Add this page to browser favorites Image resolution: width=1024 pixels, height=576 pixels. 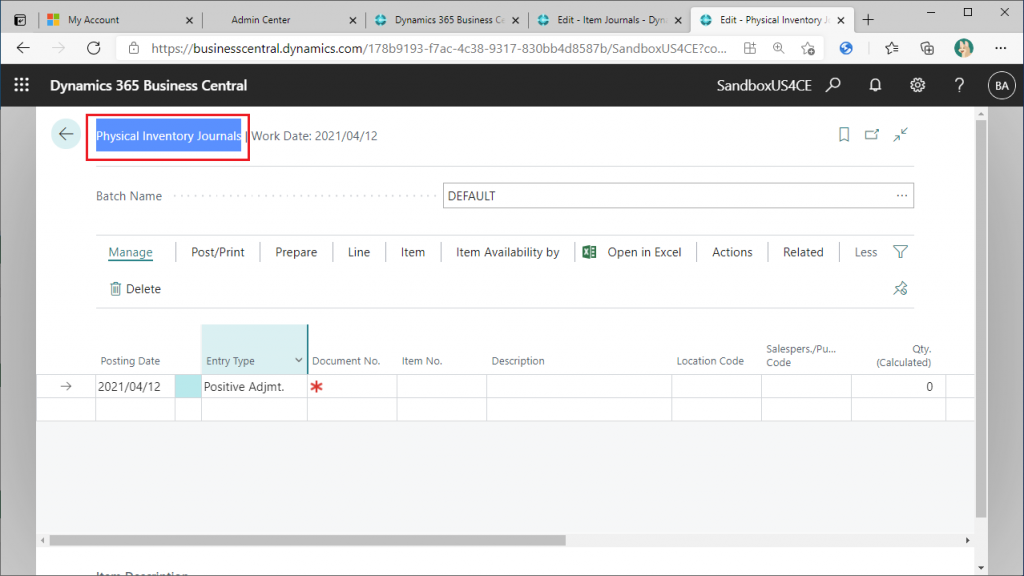click(x=808, y=48)
